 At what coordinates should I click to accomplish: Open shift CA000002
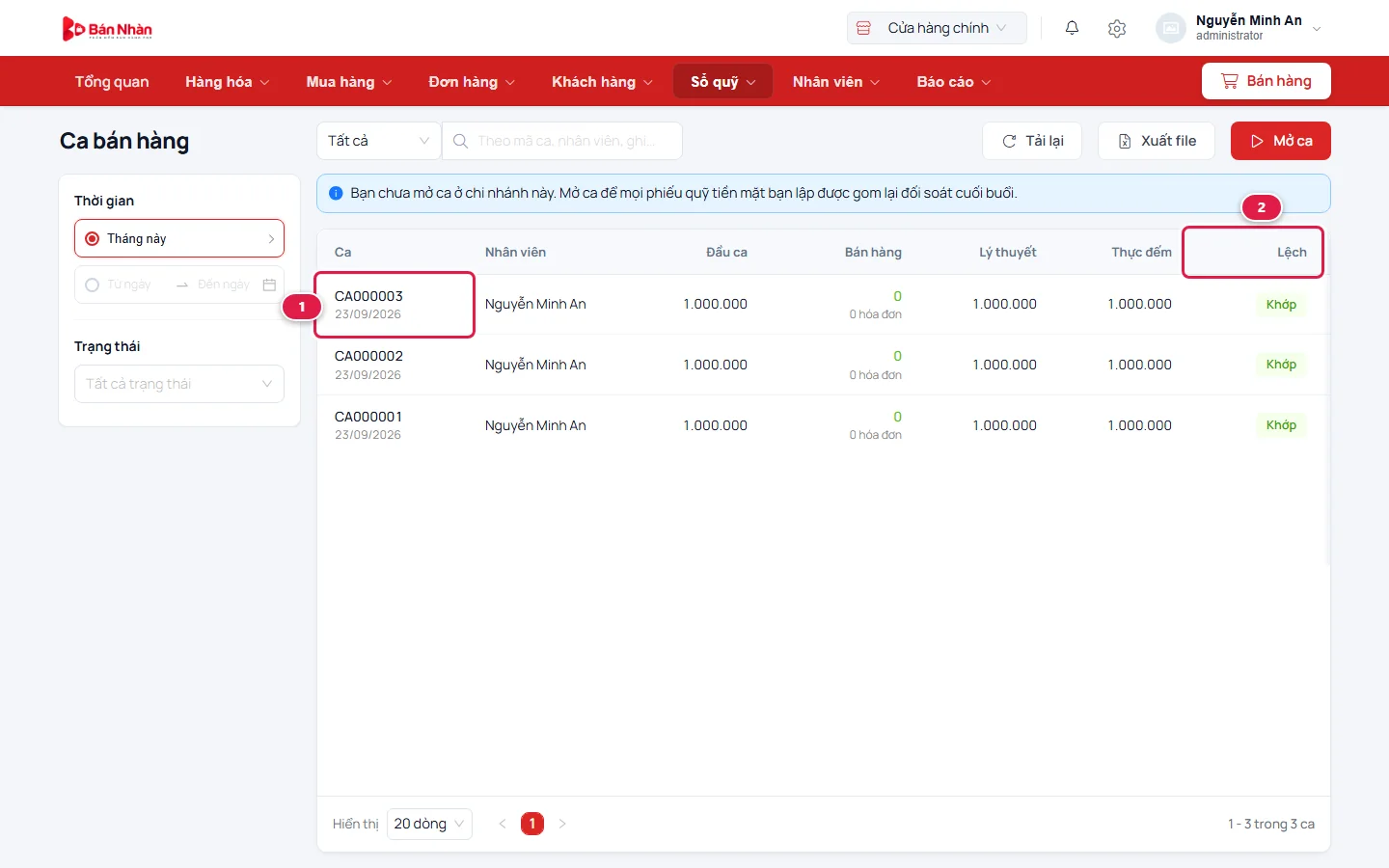(368, 356)
